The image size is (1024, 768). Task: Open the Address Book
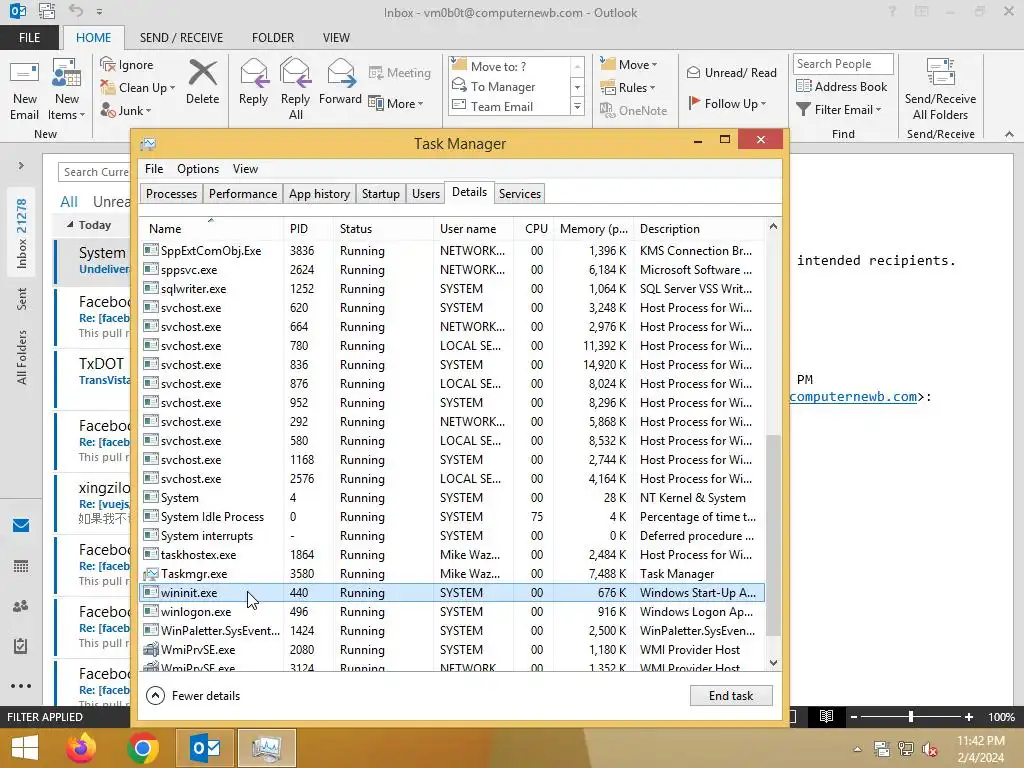(841, 86)
